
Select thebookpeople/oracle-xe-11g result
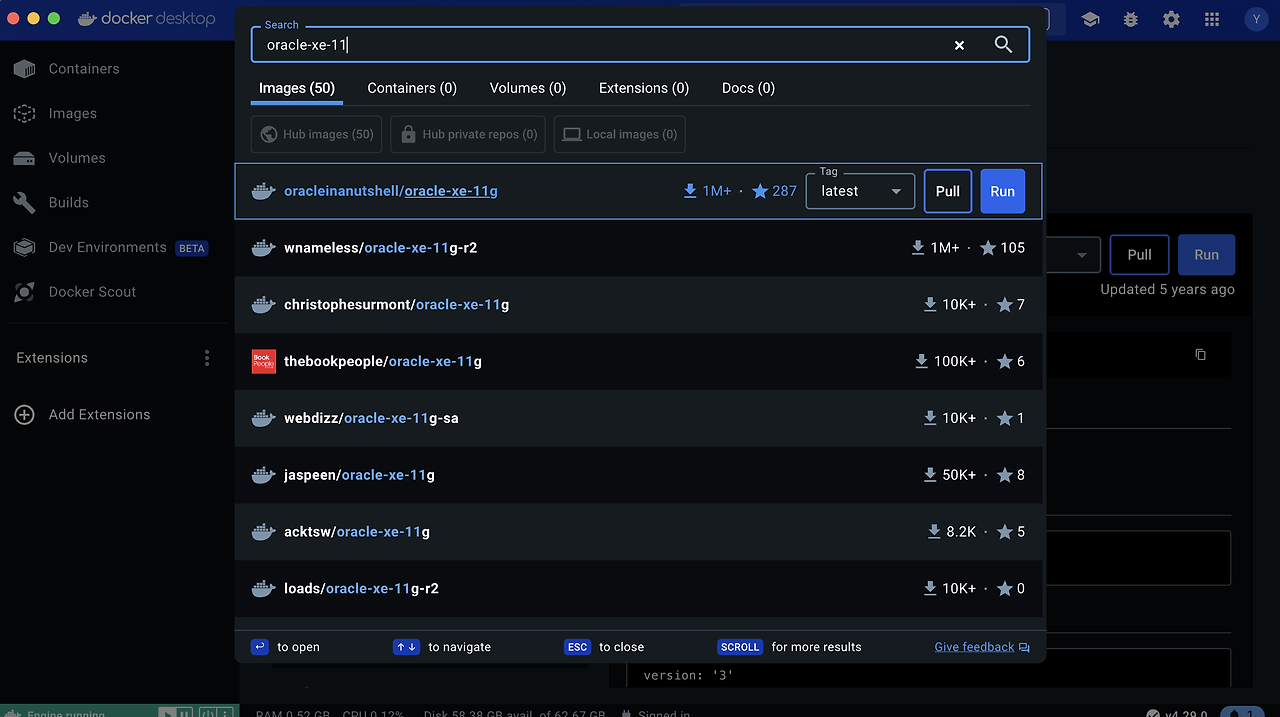tap(638, 361)
